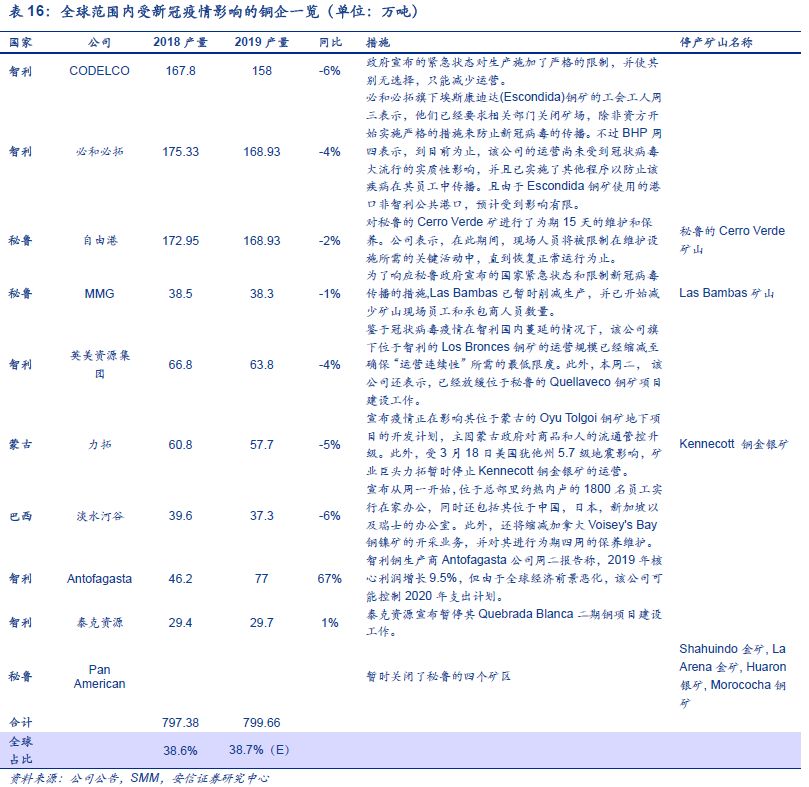Select the 66.8 production value

(x=180, y=365)
